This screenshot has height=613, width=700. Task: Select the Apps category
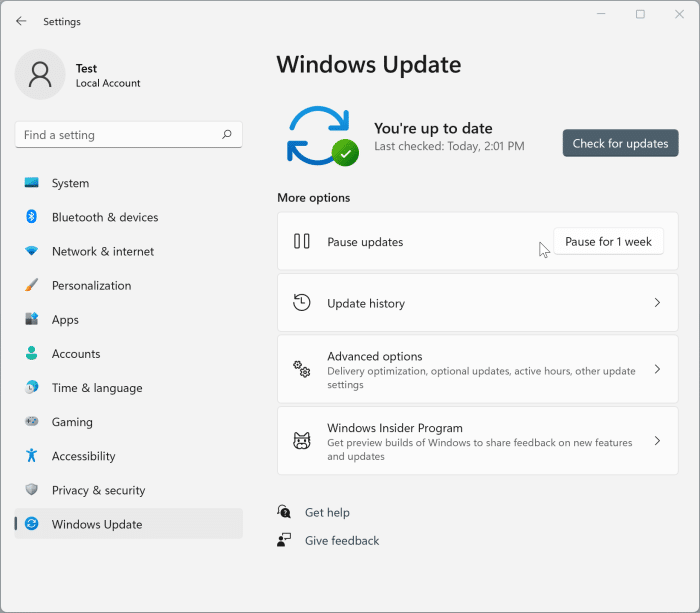[129, 319]
